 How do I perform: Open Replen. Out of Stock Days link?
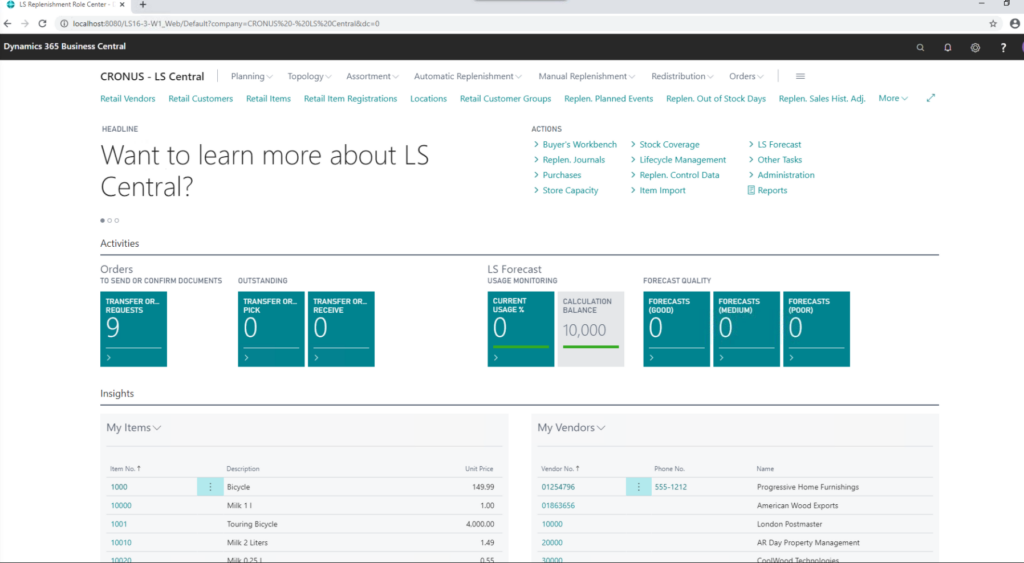click(716, 99)
